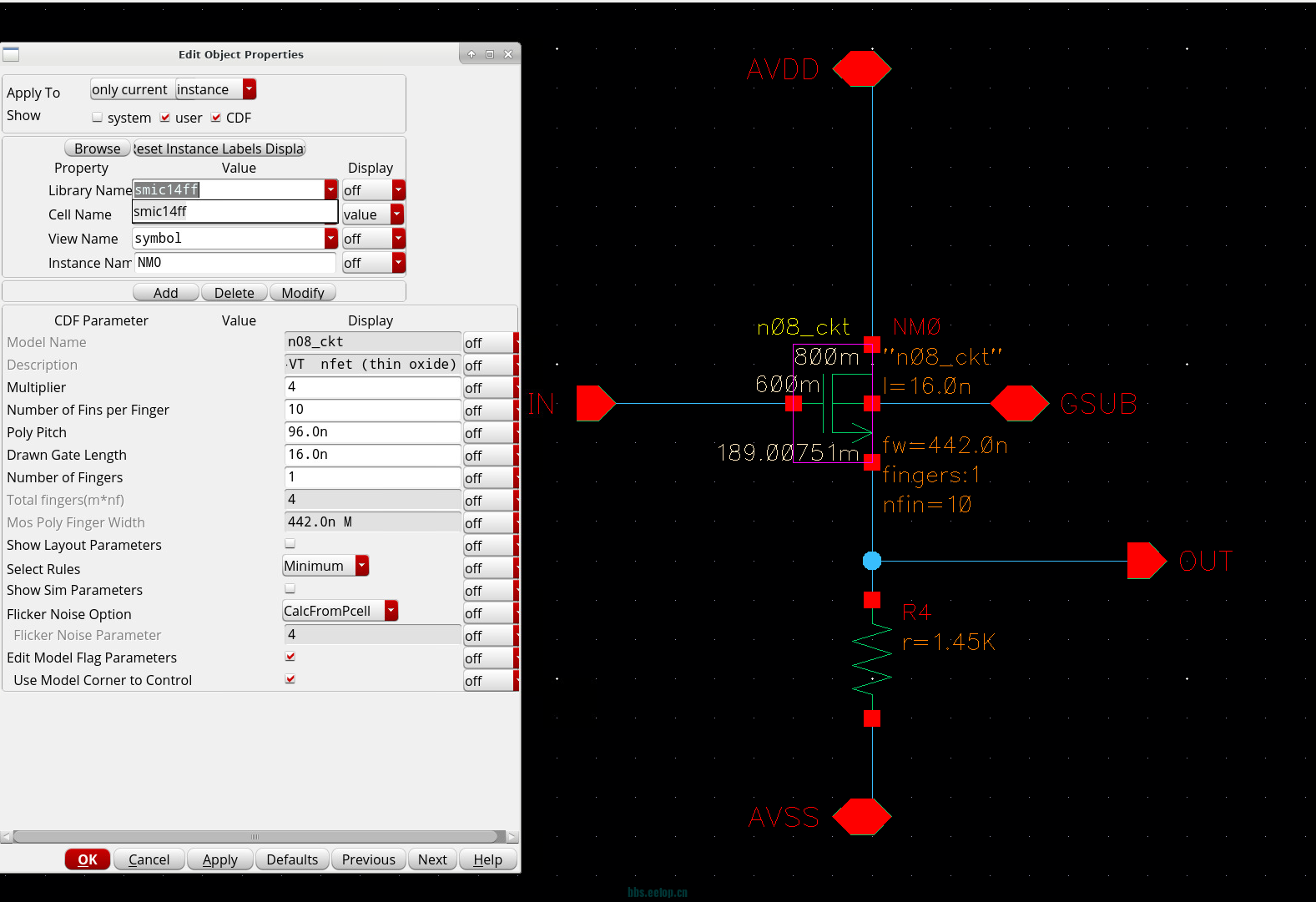Click the nfin=10 schematic label
1316x902 pixels.
click(927, 505)
